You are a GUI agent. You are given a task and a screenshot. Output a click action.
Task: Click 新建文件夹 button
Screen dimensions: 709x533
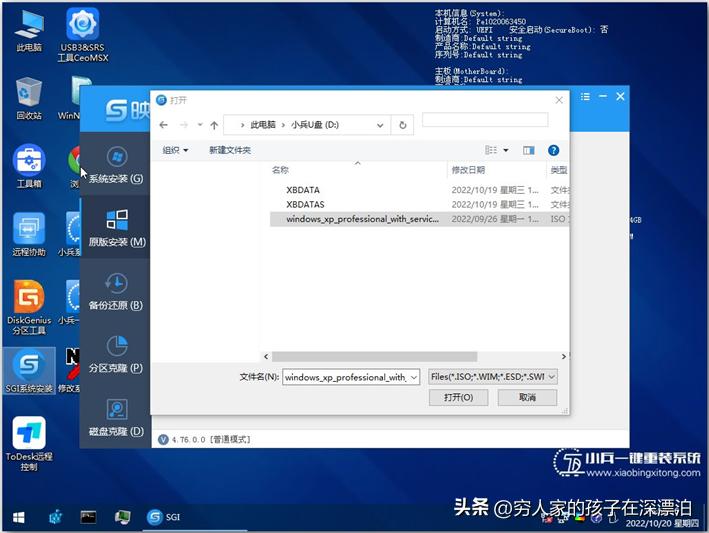coord(230,150)
